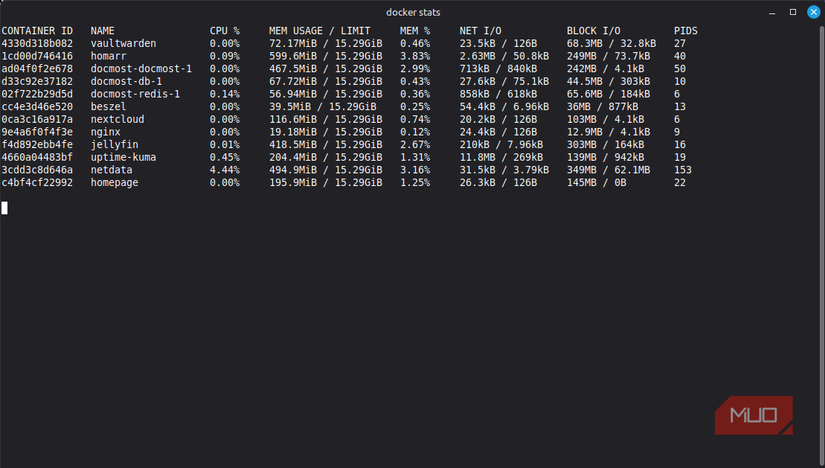Click container ID 0ca3c16a917a
Screen dimensions: 825x468
click(37, 119)
